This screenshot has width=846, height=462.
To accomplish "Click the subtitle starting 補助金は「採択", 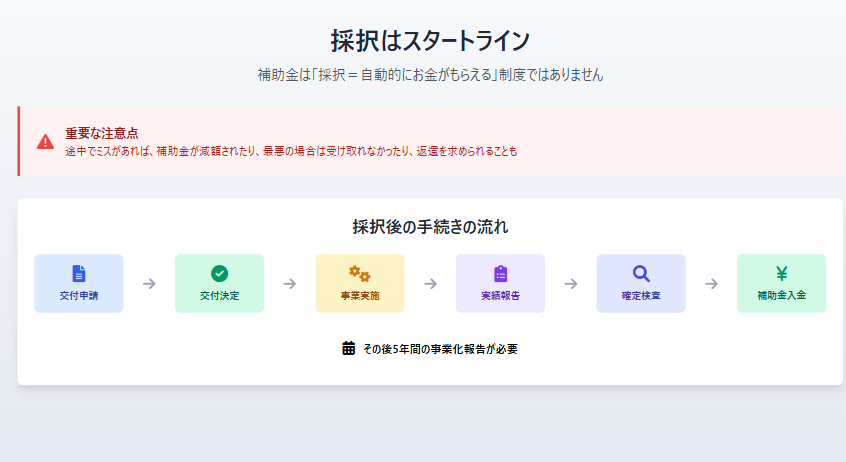I will pos(430,74).
